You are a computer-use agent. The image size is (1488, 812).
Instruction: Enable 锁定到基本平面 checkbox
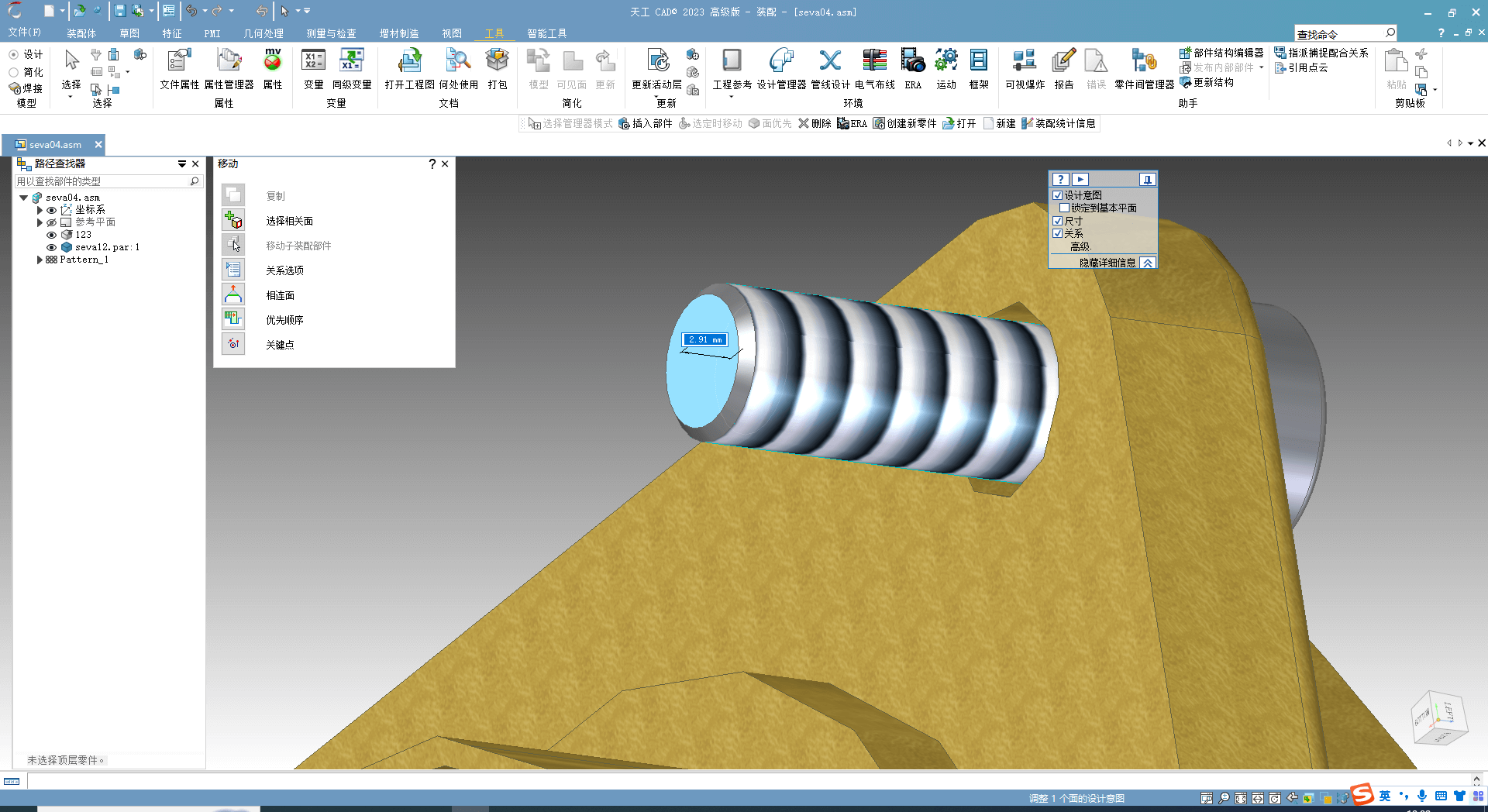[1065, 208]
